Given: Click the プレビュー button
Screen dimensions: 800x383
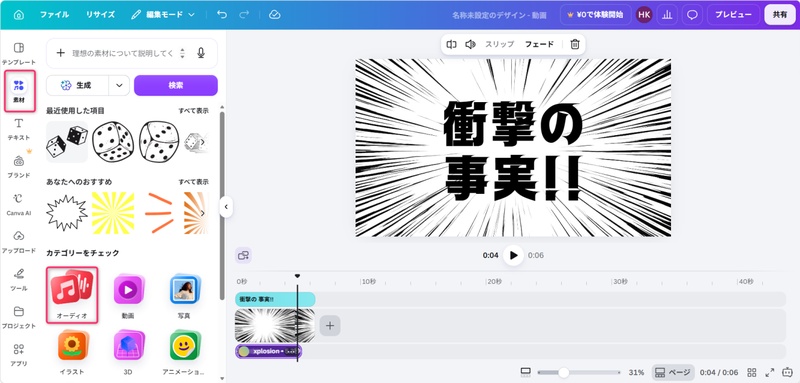Looking at the screenshot, I should coord(733,15).
